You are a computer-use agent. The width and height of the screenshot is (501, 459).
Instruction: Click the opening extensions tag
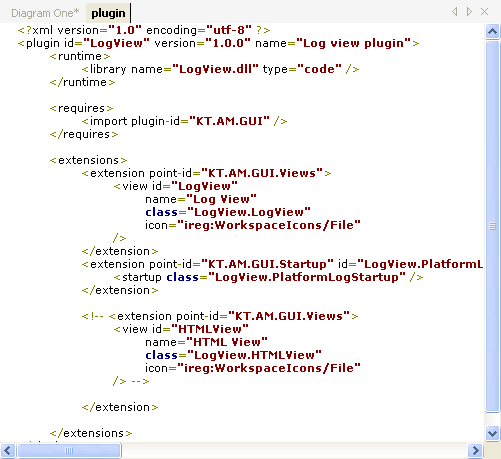click(89, 160)
